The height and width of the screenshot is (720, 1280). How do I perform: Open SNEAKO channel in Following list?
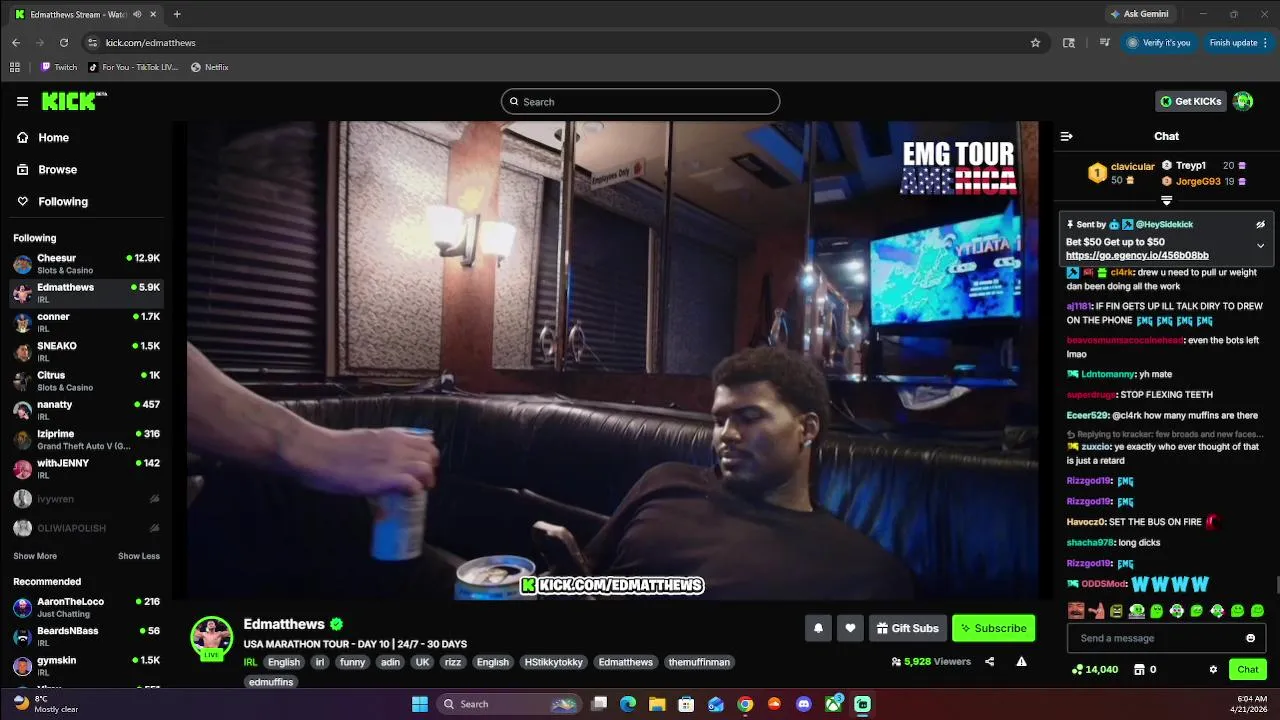pos(85,352)
